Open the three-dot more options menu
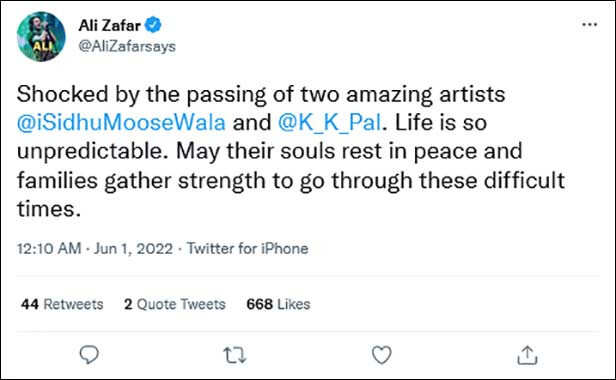Viewport: 616px width, 380px height. click(590, 25)
